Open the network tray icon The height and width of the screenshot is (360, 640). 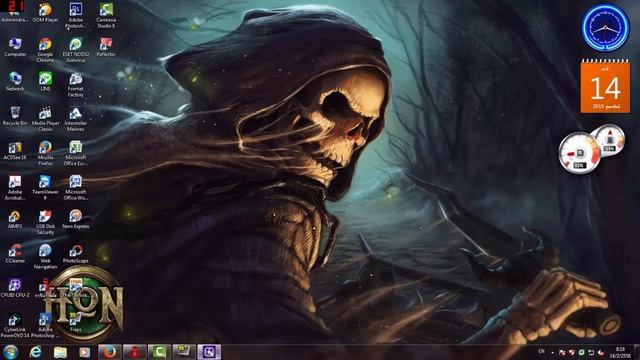(591, 352)
